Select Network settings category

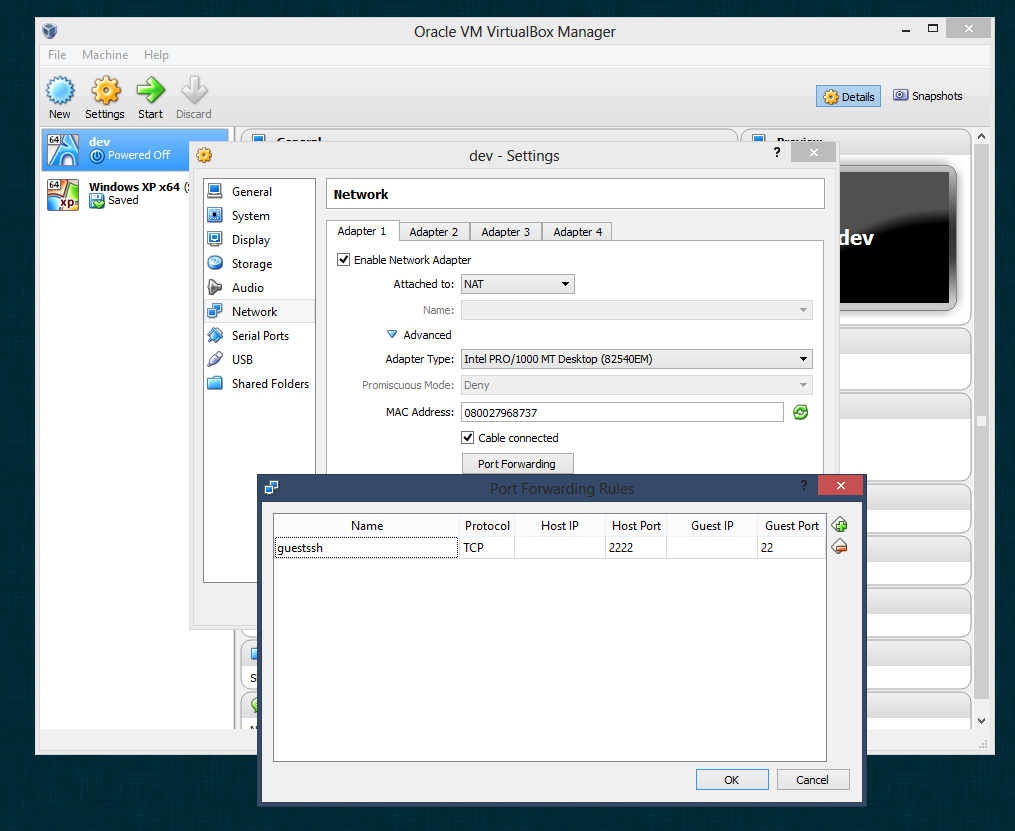coord(260,311)
